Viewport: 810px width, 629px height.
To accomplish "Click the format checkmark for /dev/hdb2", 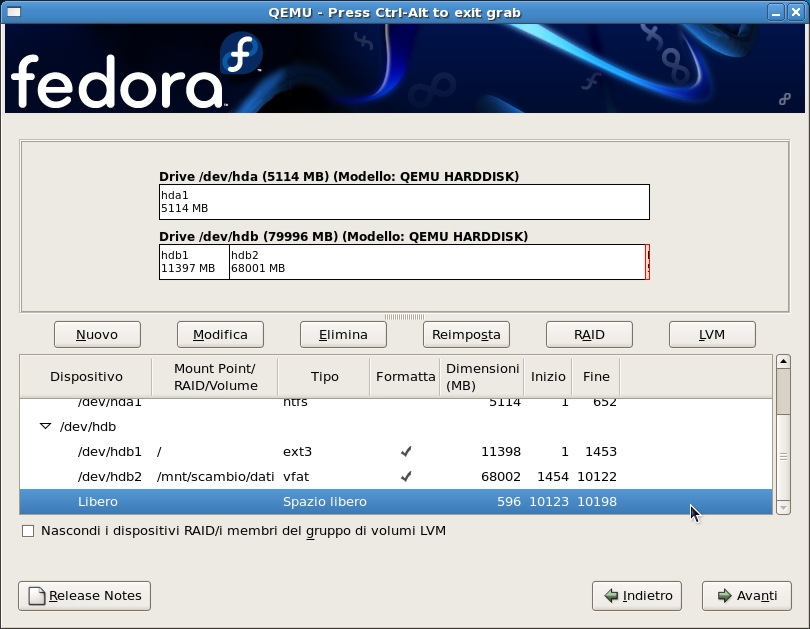I will click(x=406, y=477).
